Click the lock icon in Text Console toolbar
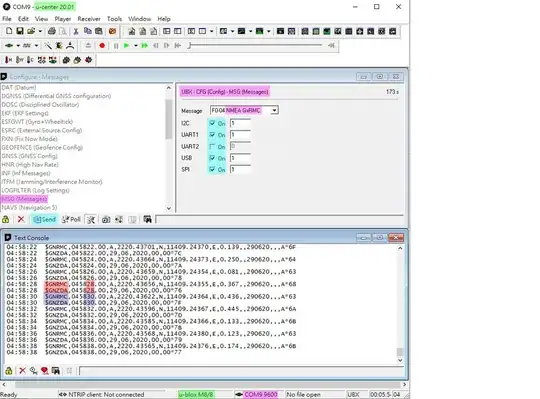This screenshot has width=540, height=399. coord(9,370)
